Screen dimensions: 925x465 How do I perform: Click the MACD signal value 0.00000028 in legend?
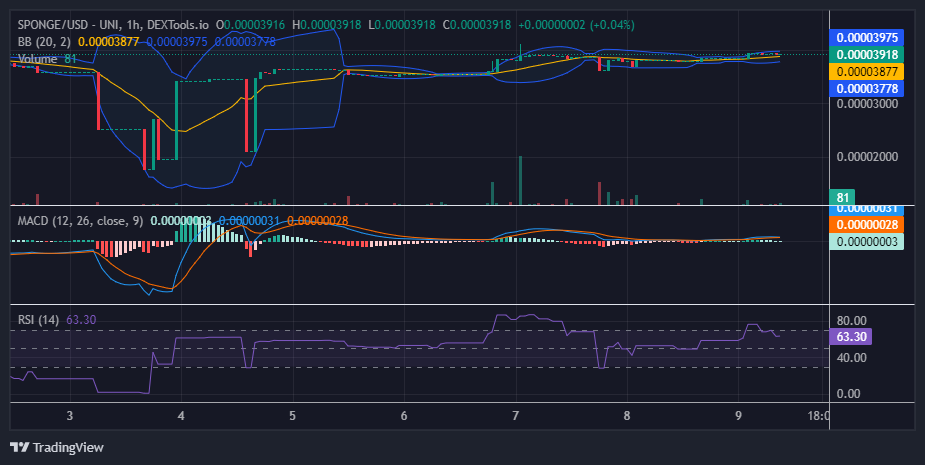(317, 221)
